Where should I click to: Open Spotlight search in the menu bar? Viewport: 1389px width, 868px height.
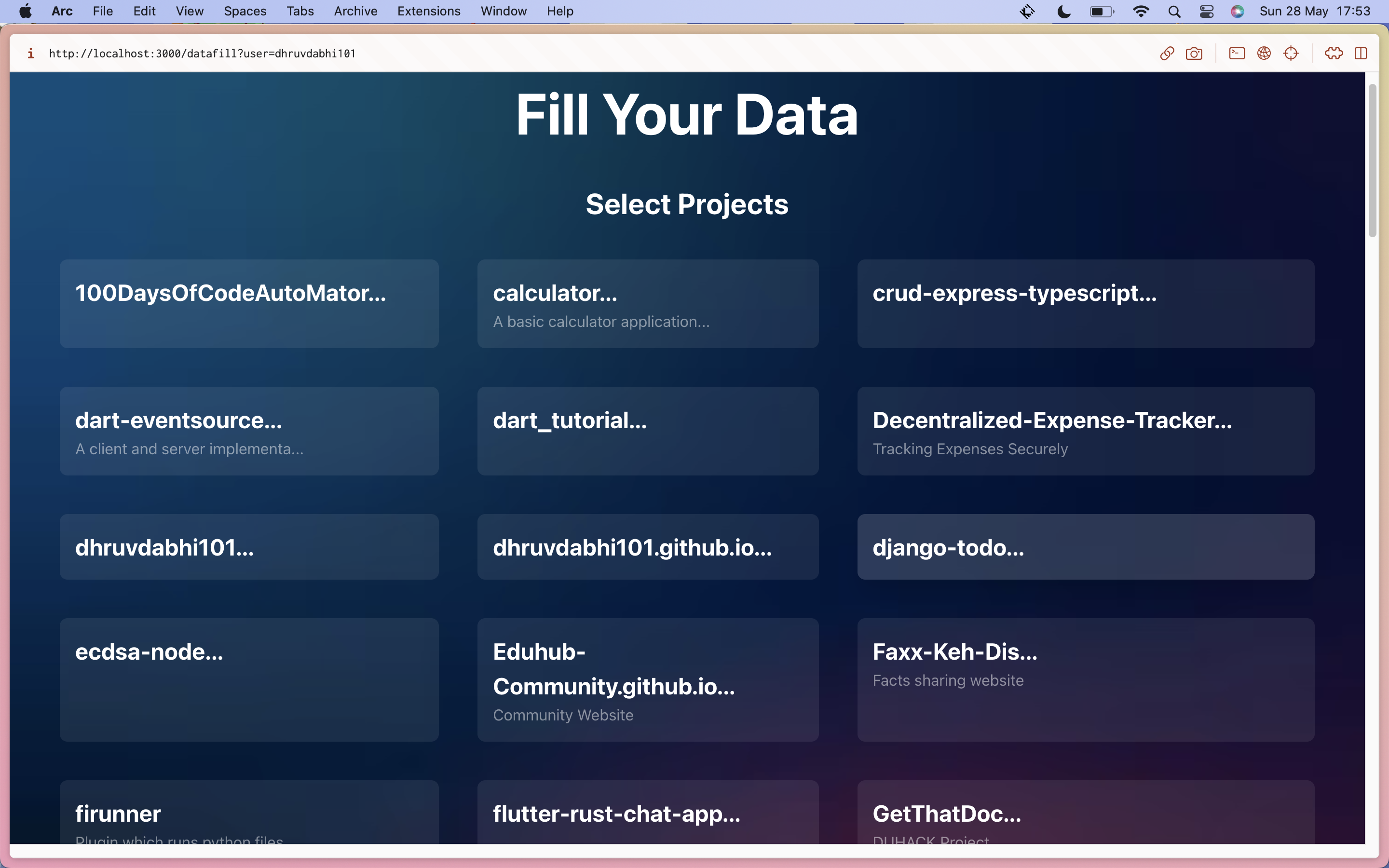[x=1174, y=12]
